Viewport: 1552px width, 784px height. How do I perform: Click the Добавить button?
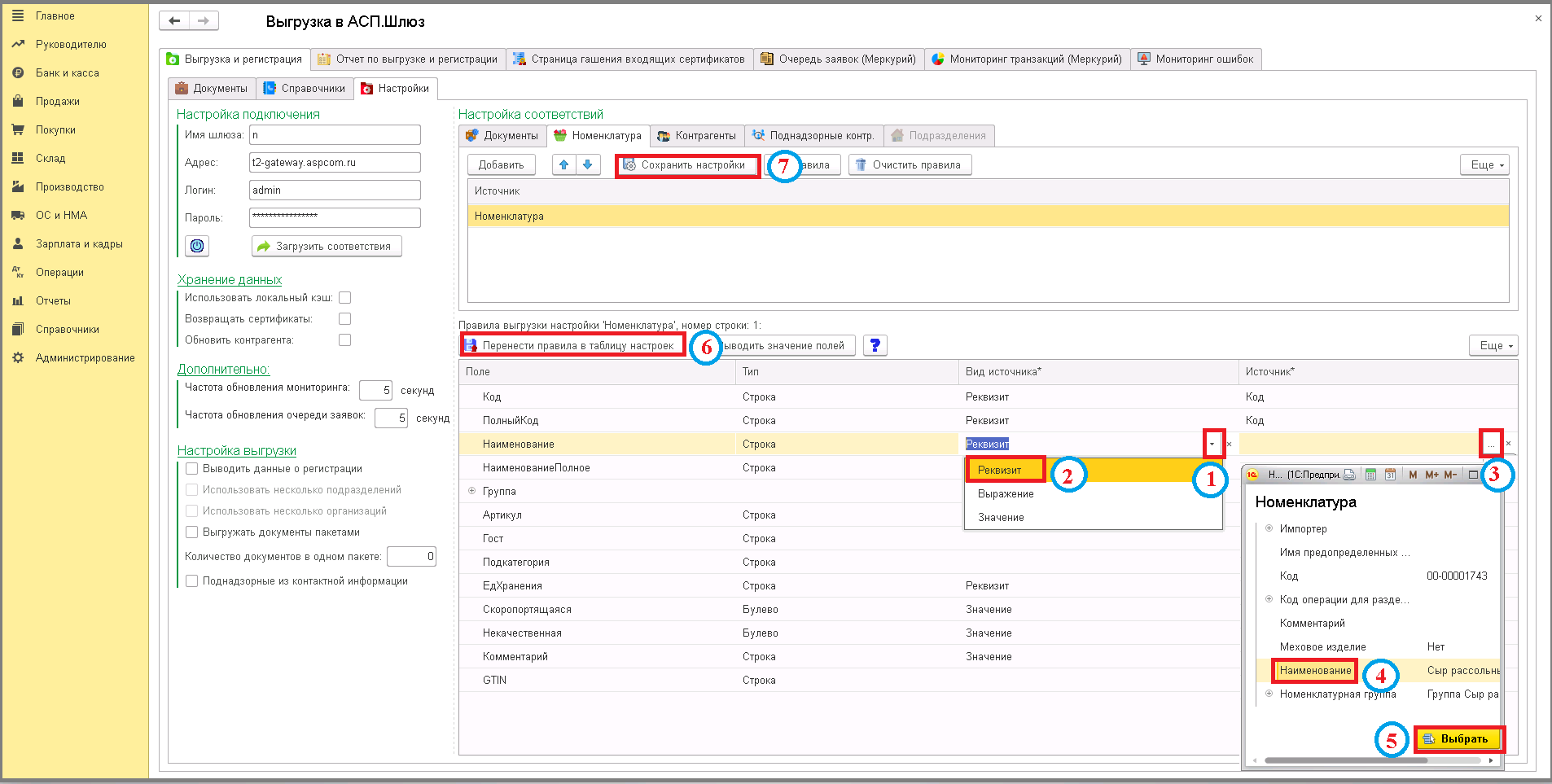point(502,164)
